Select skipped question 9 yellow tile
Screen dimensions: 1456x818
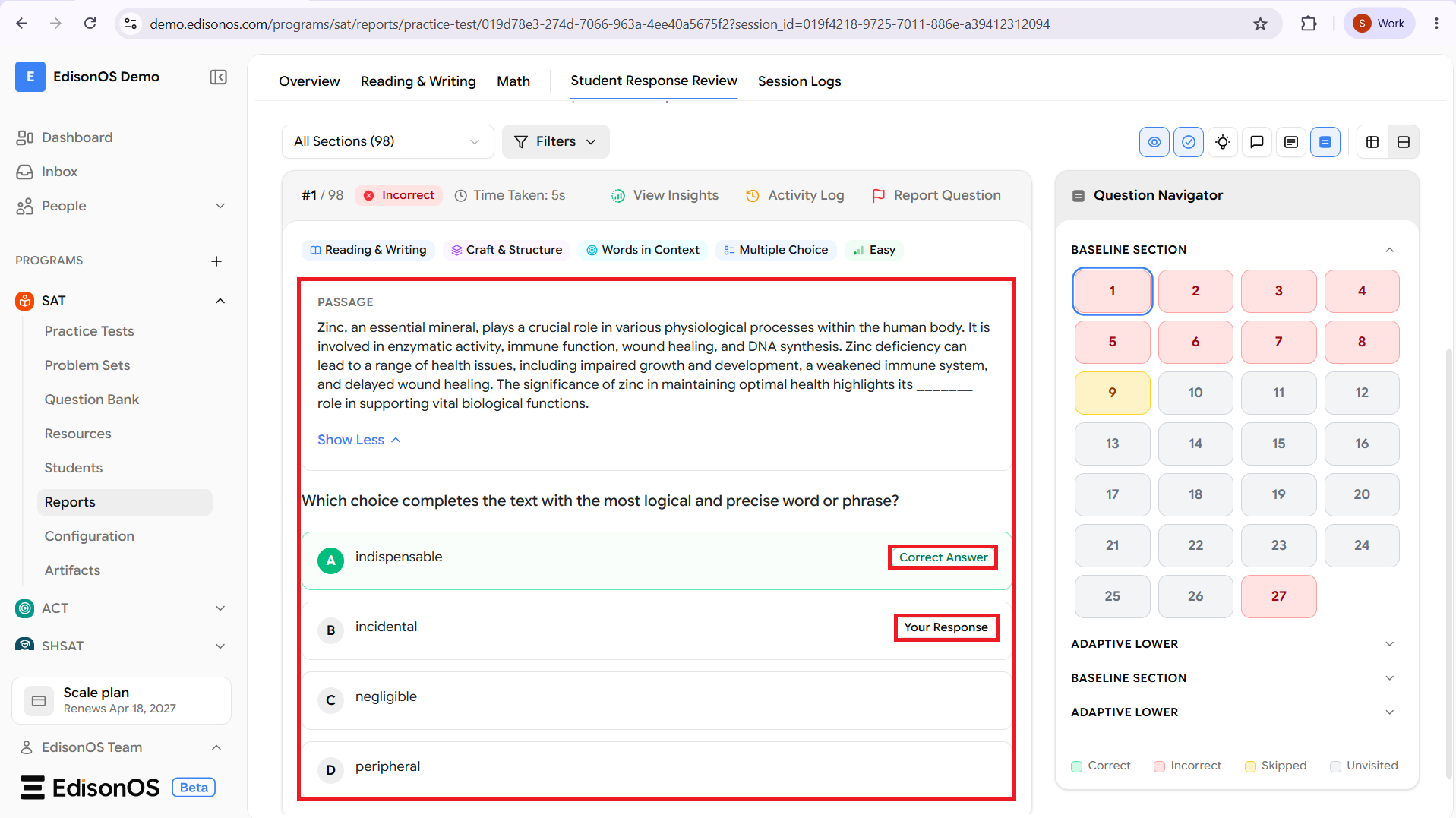pos(1112,393)
